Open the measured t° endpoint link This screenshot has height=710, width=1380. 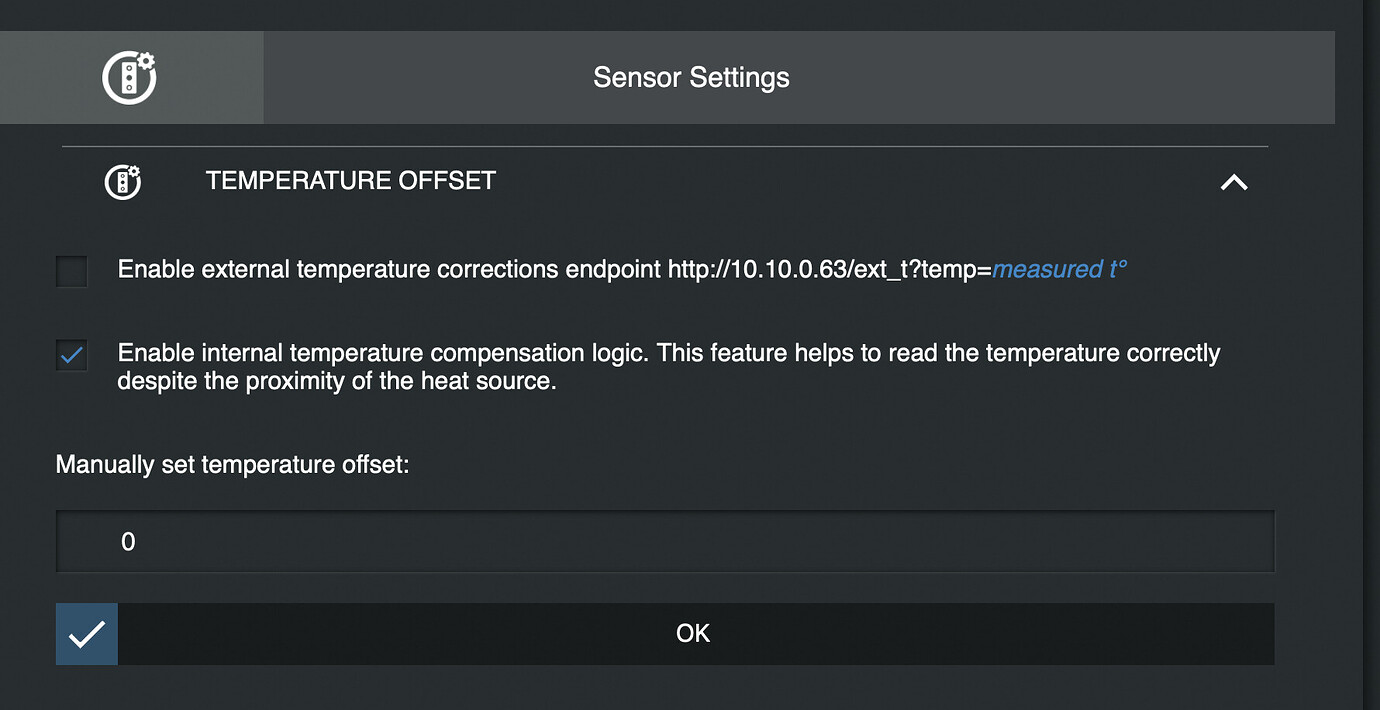1059,268
